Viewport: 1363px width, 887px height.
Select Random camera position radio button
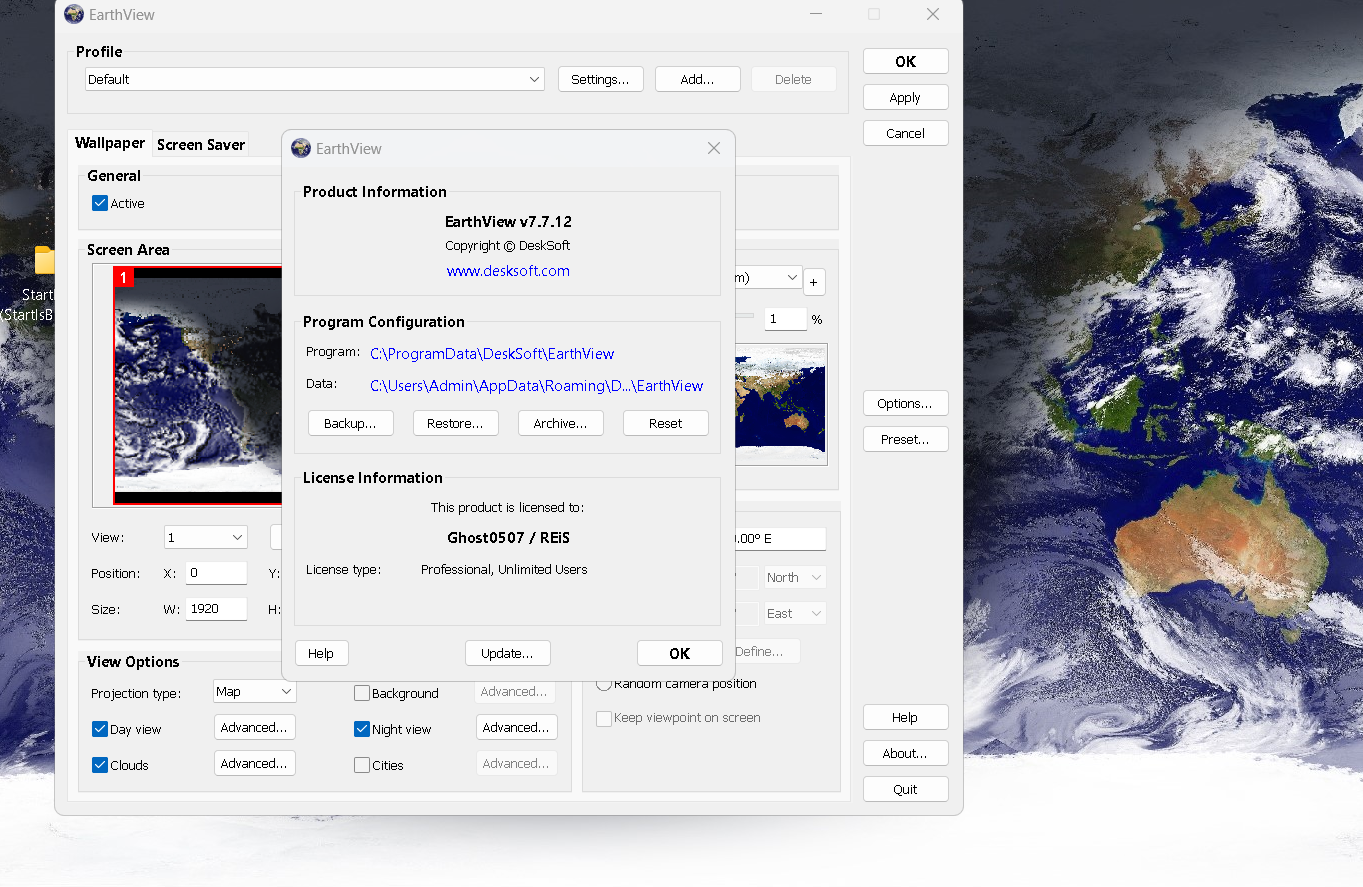604,684
